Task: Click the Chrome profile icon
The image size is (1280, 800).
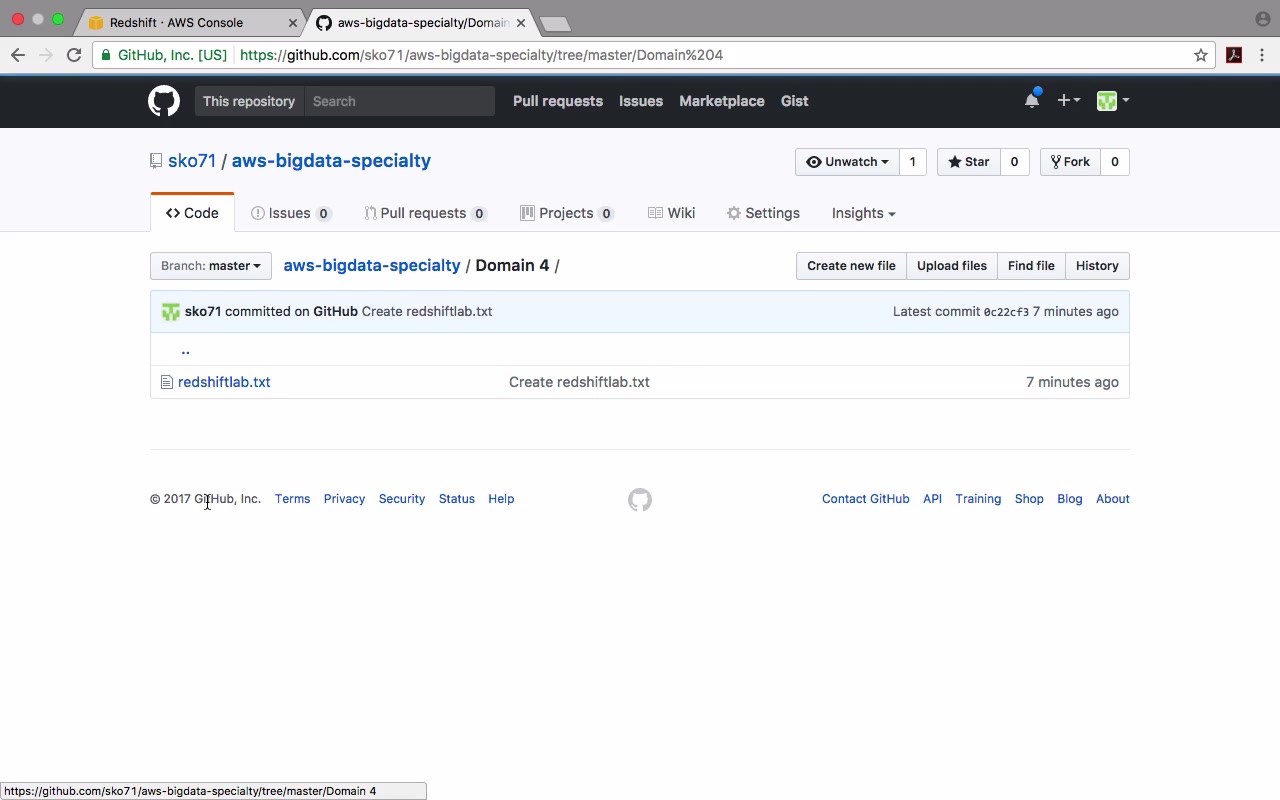Action: tap(1263, 19)
